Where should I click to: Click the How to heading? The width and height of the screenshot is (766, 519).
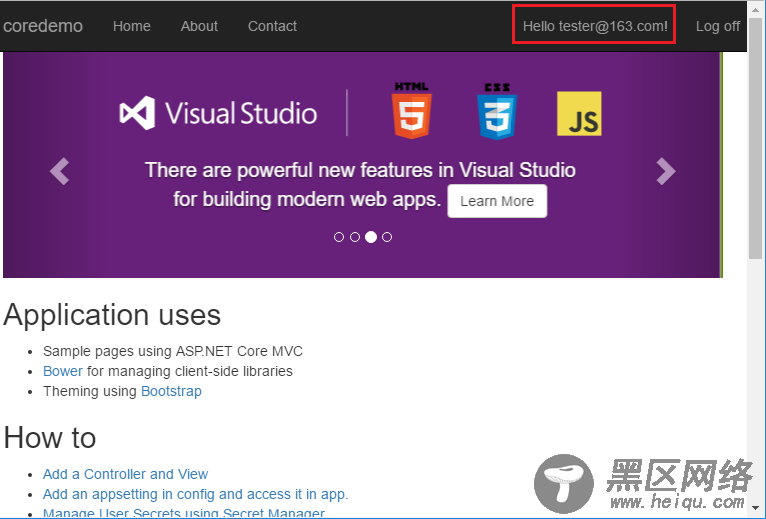click(49, 437)
